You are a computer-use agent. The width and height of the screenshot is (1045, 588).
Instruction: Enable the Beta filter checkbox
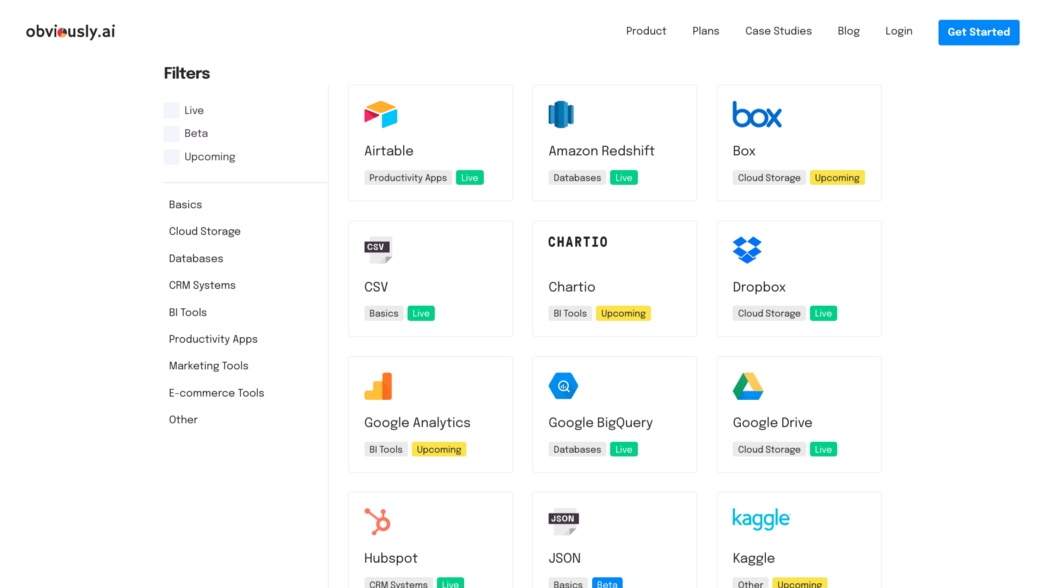pos(171,133)
